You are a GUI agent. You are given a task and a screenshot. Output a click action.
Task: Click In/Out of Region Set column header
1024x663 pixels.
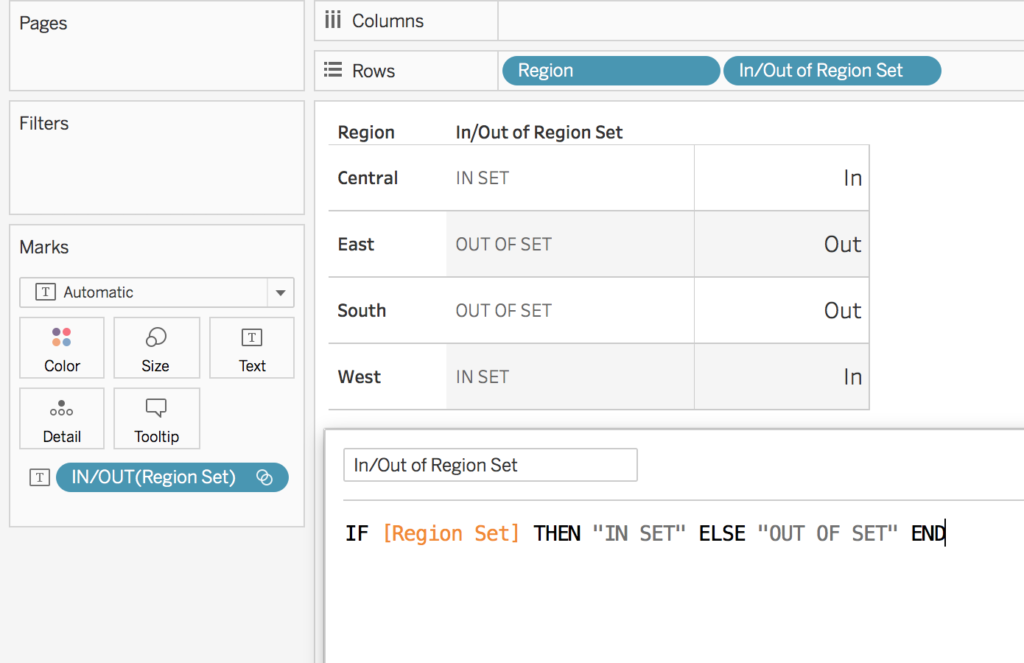point(539,132)
